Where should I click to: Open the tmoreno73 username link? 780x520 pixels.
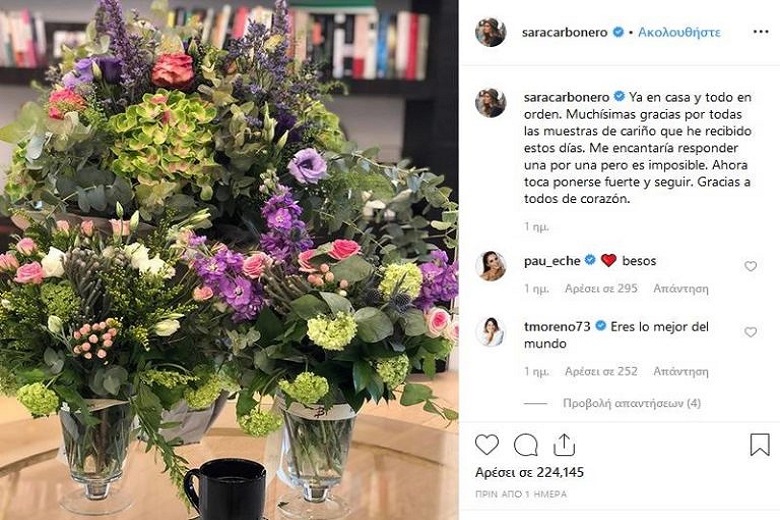(x=557, y=326)
